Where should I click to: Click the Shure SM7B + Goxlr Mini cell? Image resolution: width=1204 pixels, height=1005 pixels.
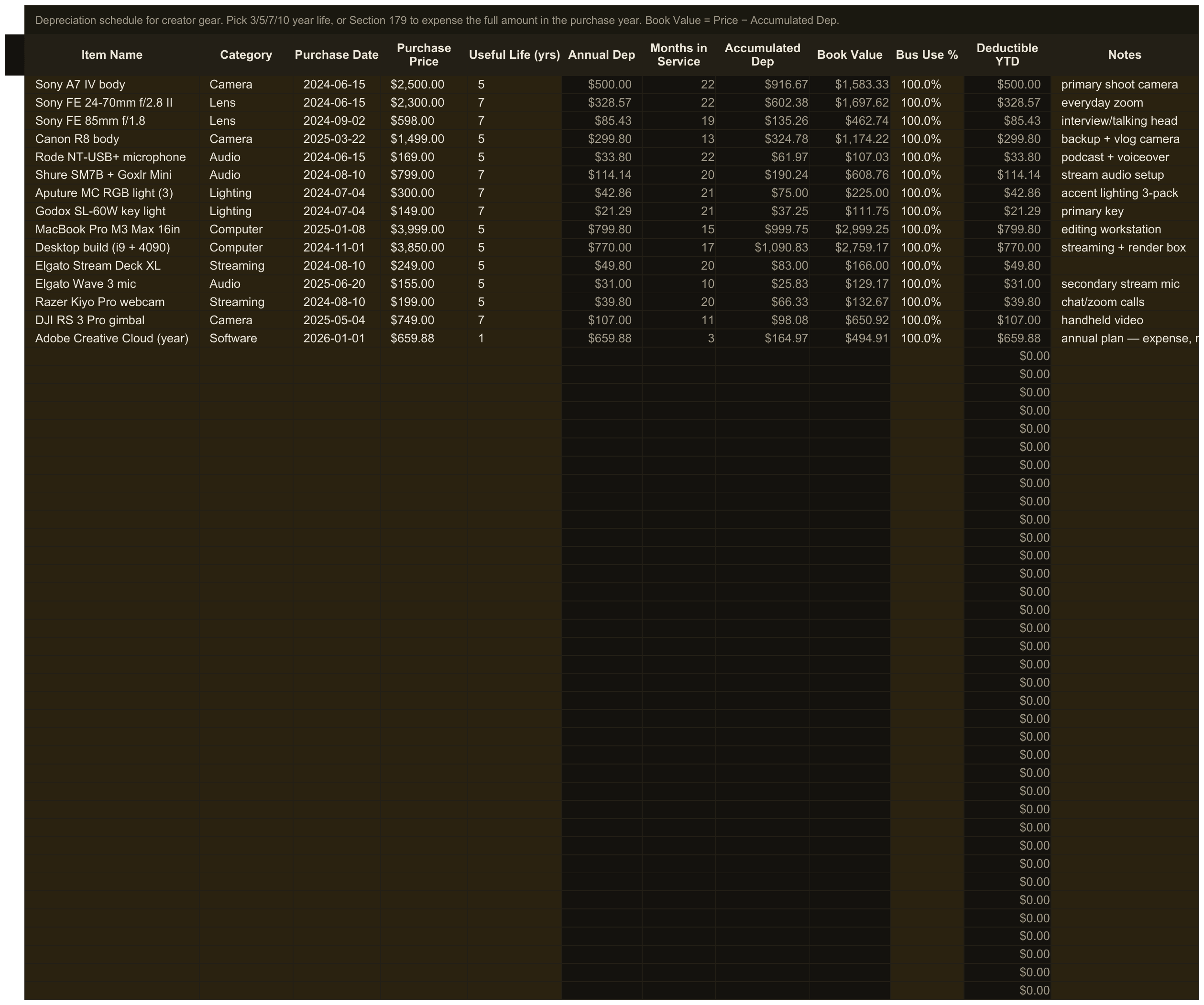point(112,175)
